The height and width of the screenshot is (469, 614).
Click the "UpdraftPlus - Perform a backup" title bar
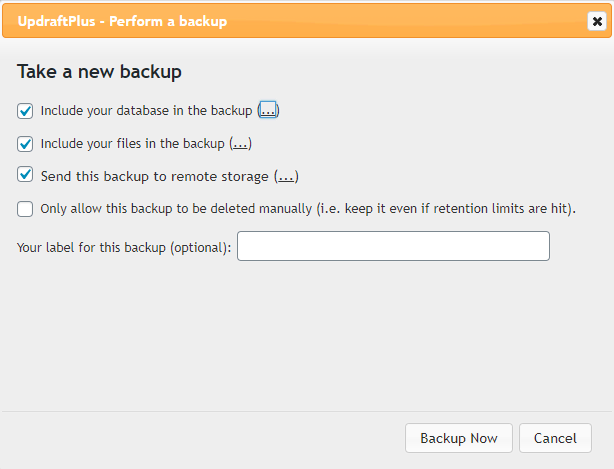point(200,21)
